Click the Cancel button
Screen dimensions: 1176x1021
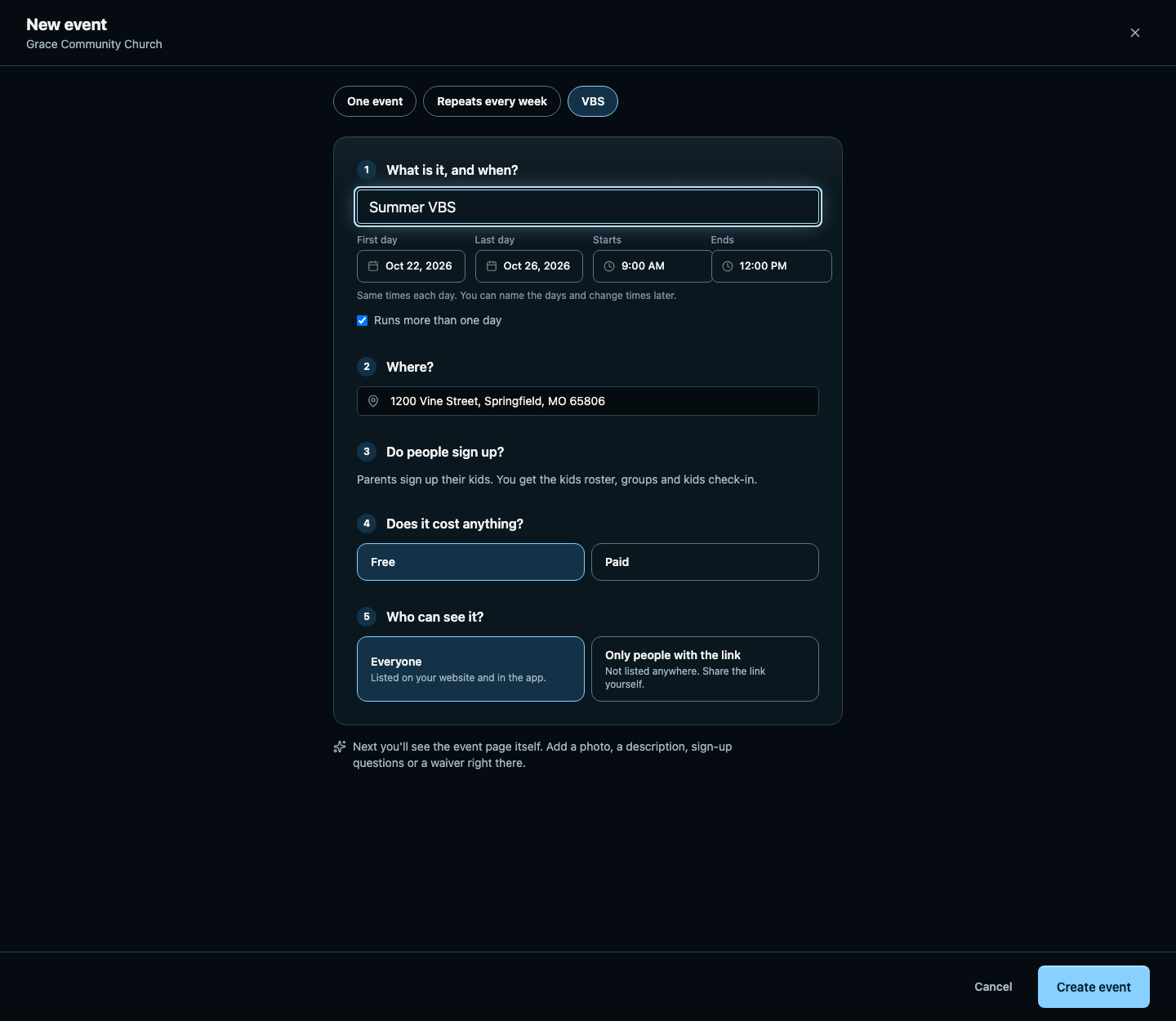pos(993,987)
